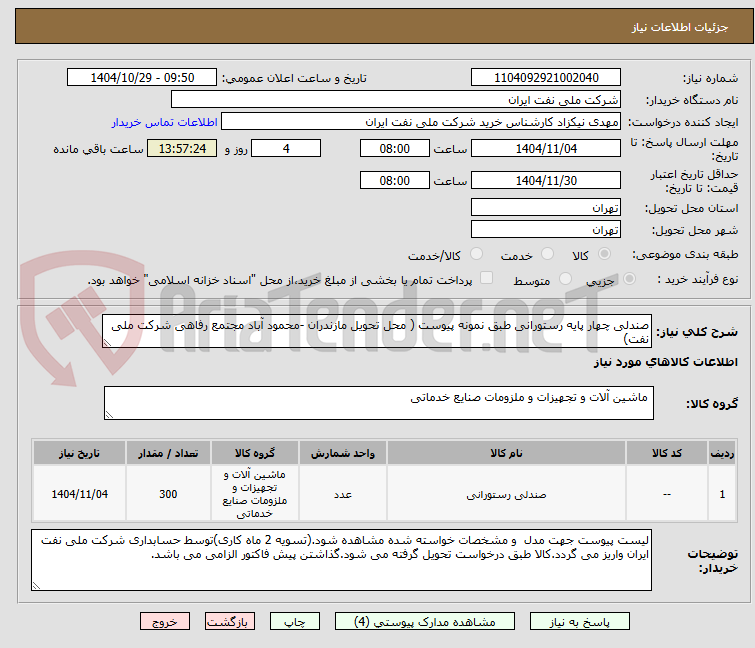The height and width of the screenshot is (648, 755).
Task: Click the price validity time 08:00 field
Action: click(395, 181)
